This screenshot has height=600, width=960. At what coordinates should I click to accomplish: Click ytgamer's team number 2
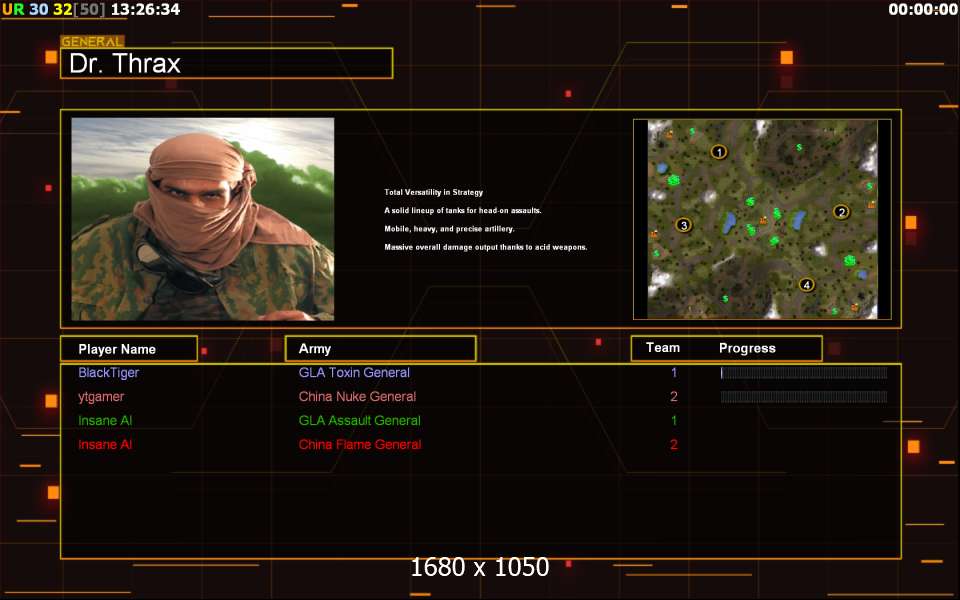click(x=674, y=397)
